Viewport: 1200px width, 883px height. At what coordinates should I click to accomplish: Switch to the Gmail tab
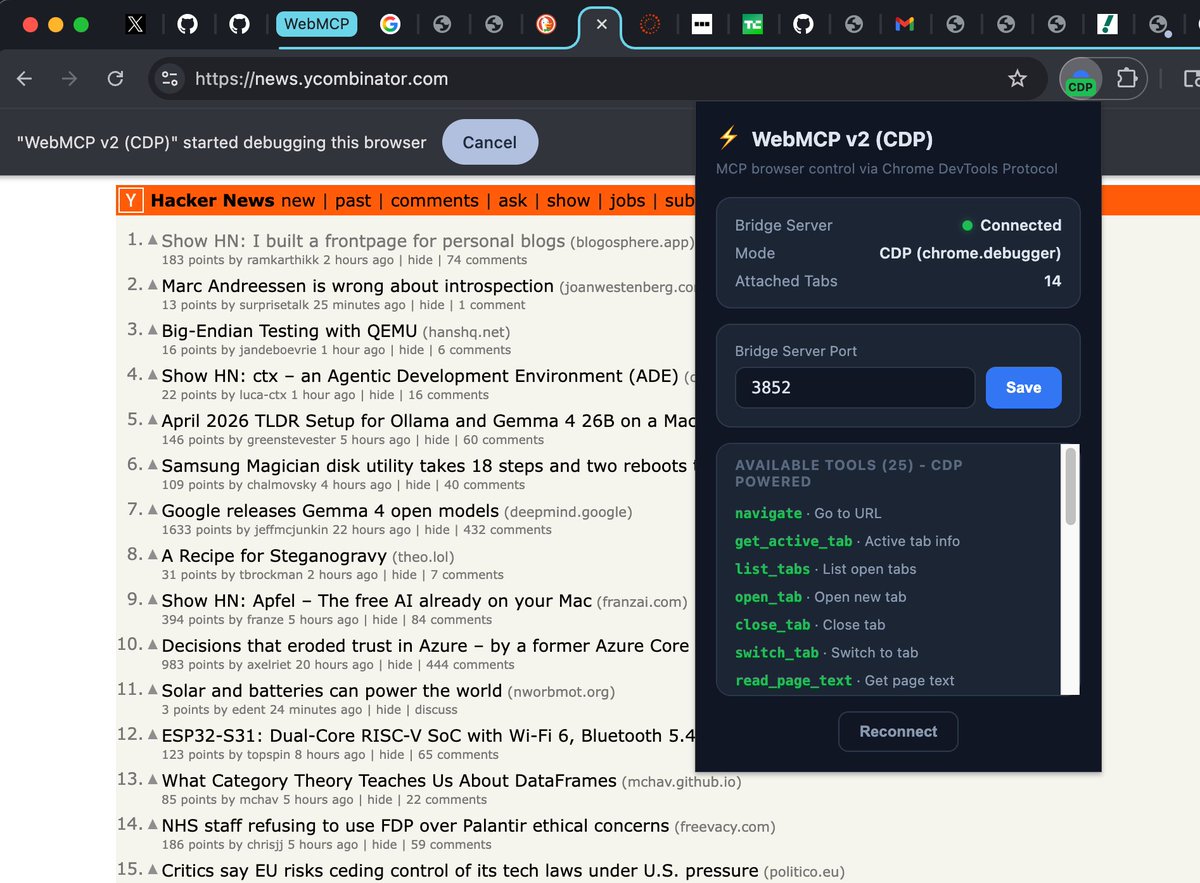pyautogui.click(x=905, y=24)
